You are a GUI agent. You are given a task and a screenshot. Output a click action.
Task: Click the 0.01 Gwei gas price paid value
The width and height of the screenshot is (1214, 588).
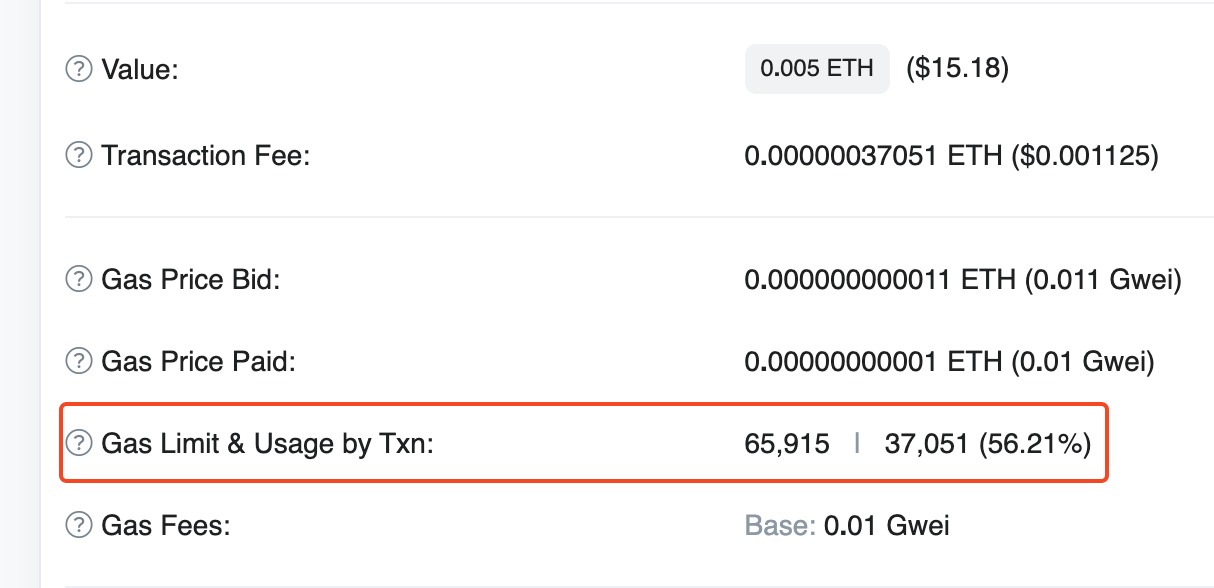point(1082,362)
